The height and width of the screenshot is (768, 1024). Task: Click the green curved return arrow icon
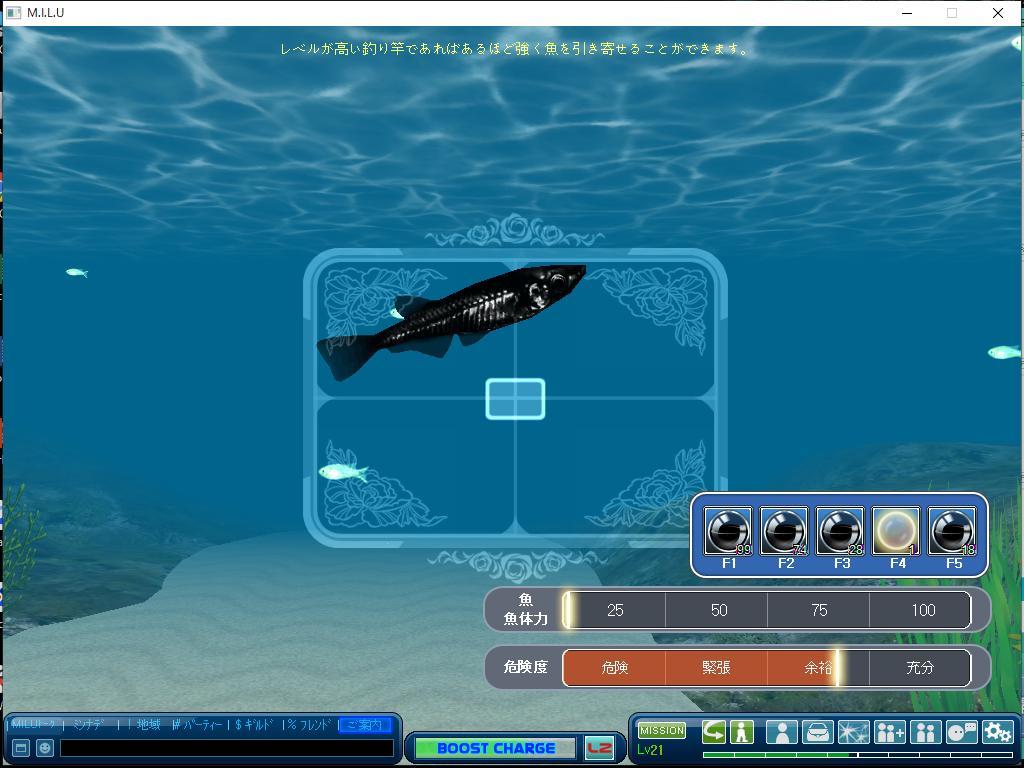[x=713, y=732]
